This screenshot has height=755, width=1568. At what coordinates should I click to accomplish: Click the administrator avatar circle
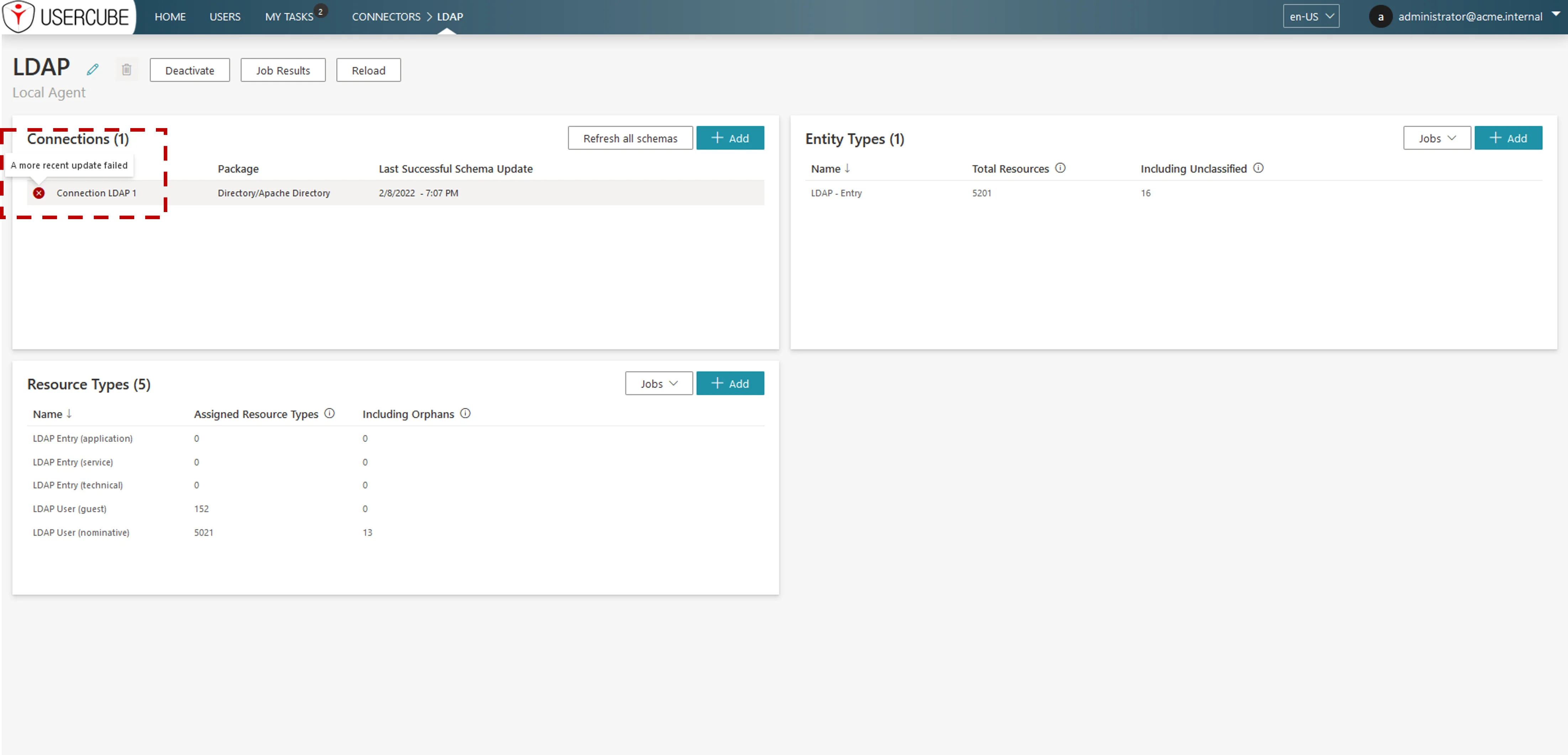pyautogui.click(x=1380, y=16)
